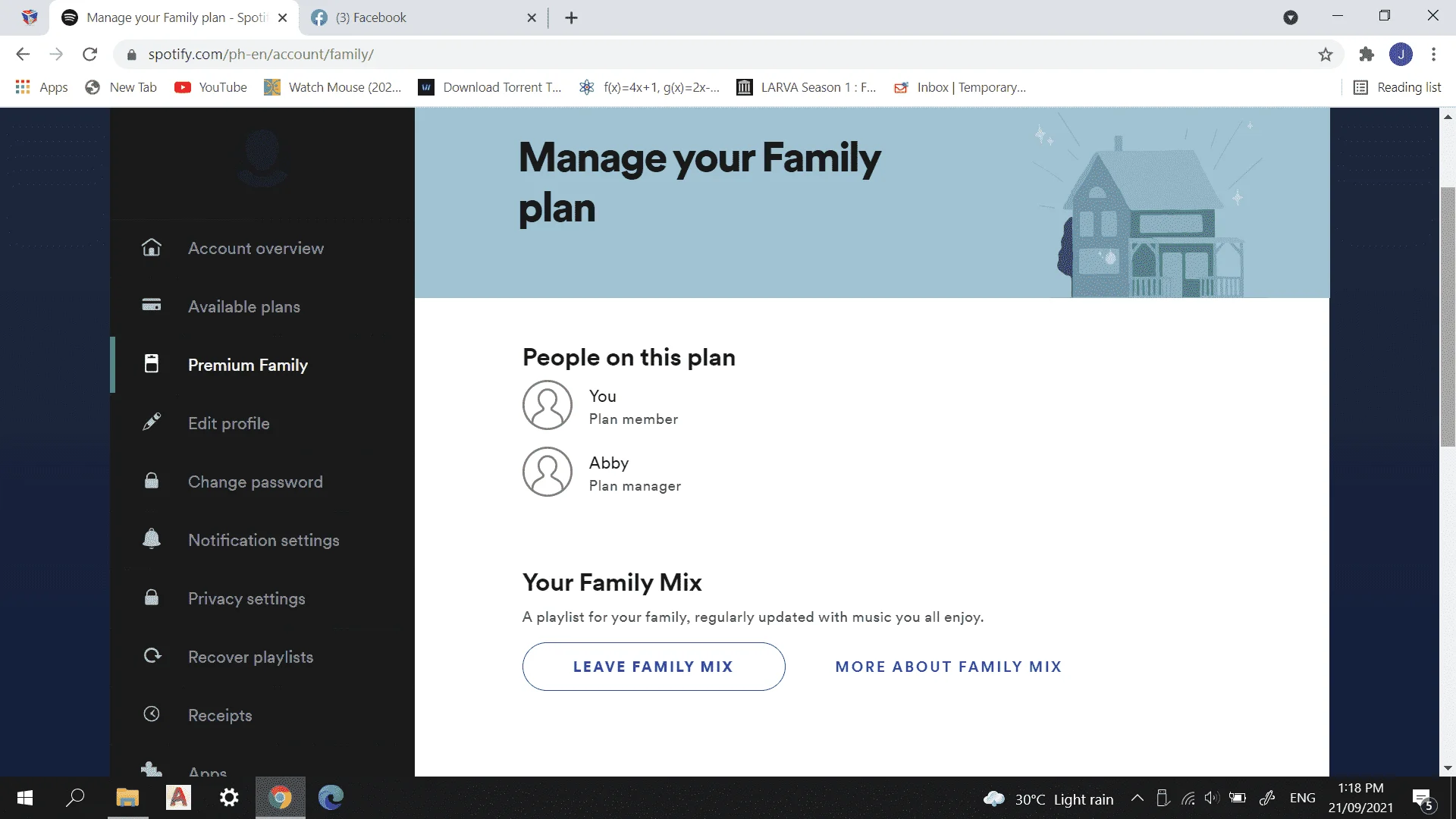The height and width of the screenshot is (819, 1456).
Task: Open the Chrome extensions puzzle icon
Action: (1367, 54)
